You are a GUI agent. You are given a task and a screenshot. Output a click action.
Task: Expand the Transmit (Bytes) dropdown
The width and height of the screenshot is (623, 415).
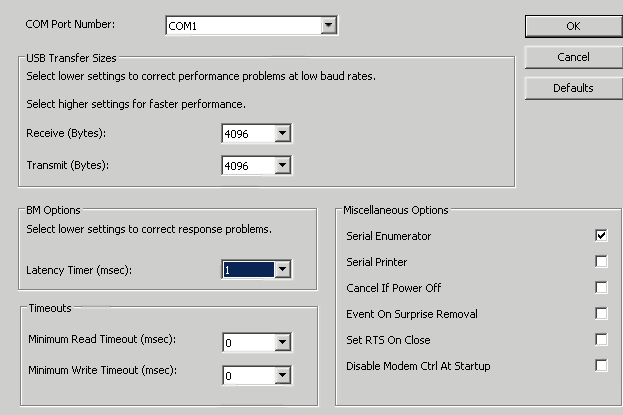tap(282, 165)
